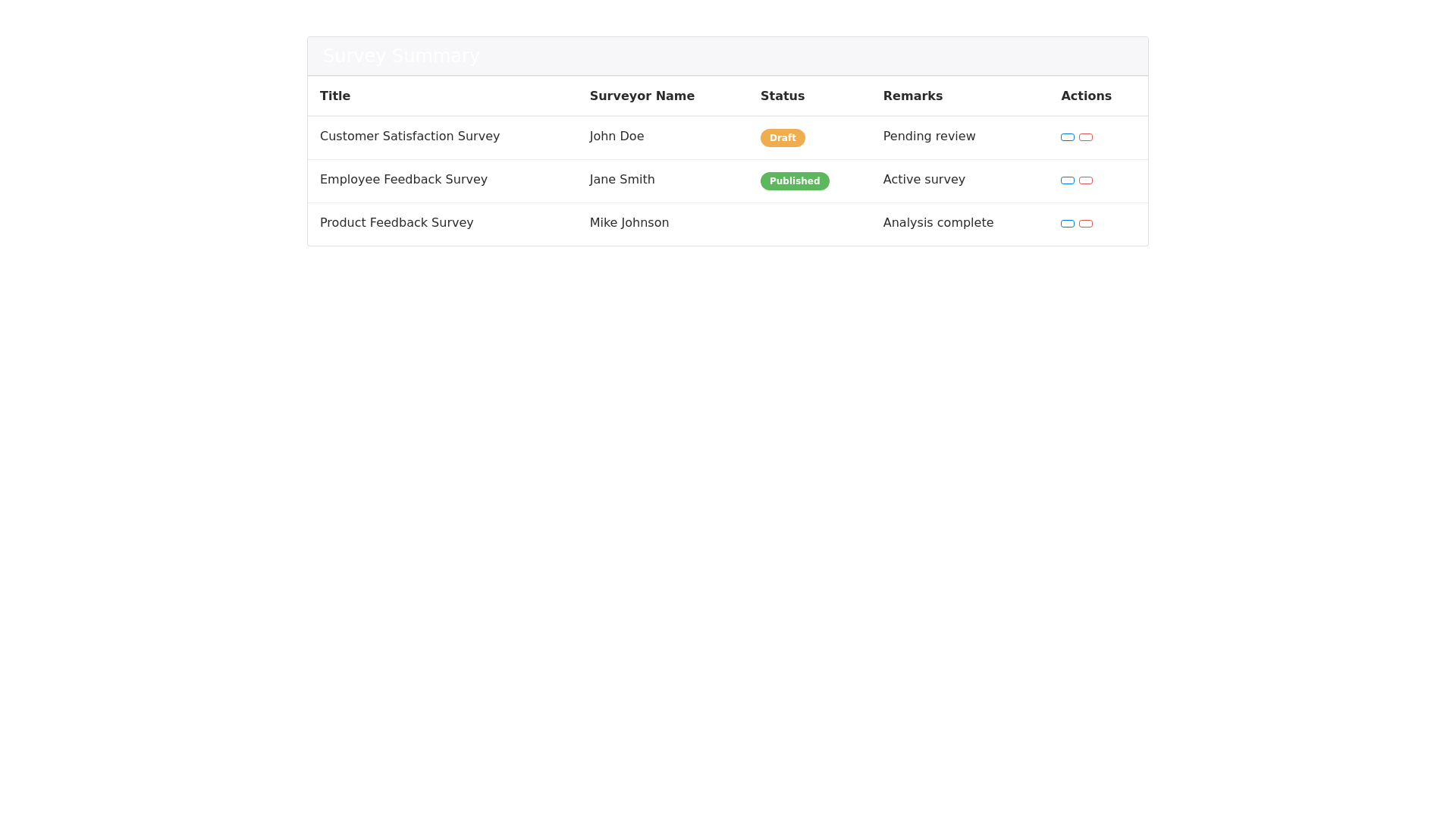Click the Surveyor Name column header
The image size is (1456, 819).
coord(642,96)
